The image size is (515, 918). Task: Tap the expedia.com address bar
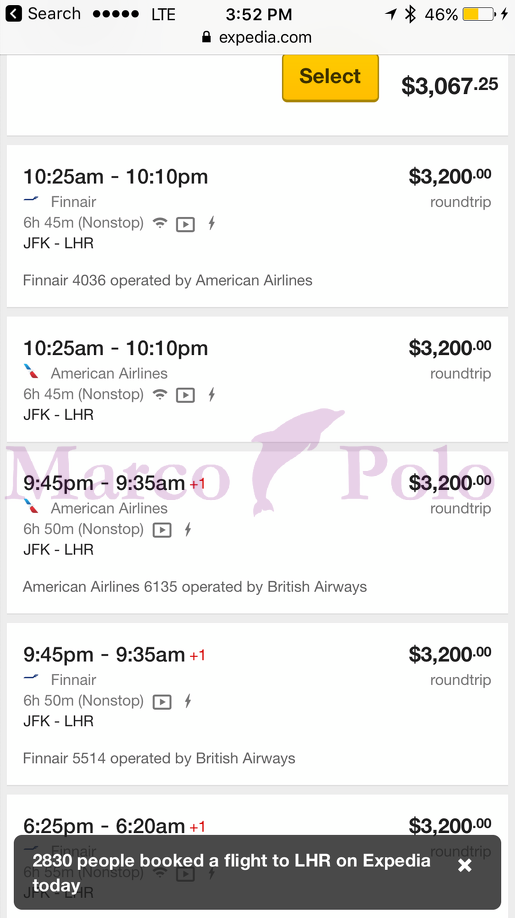(x=258, y=37)
